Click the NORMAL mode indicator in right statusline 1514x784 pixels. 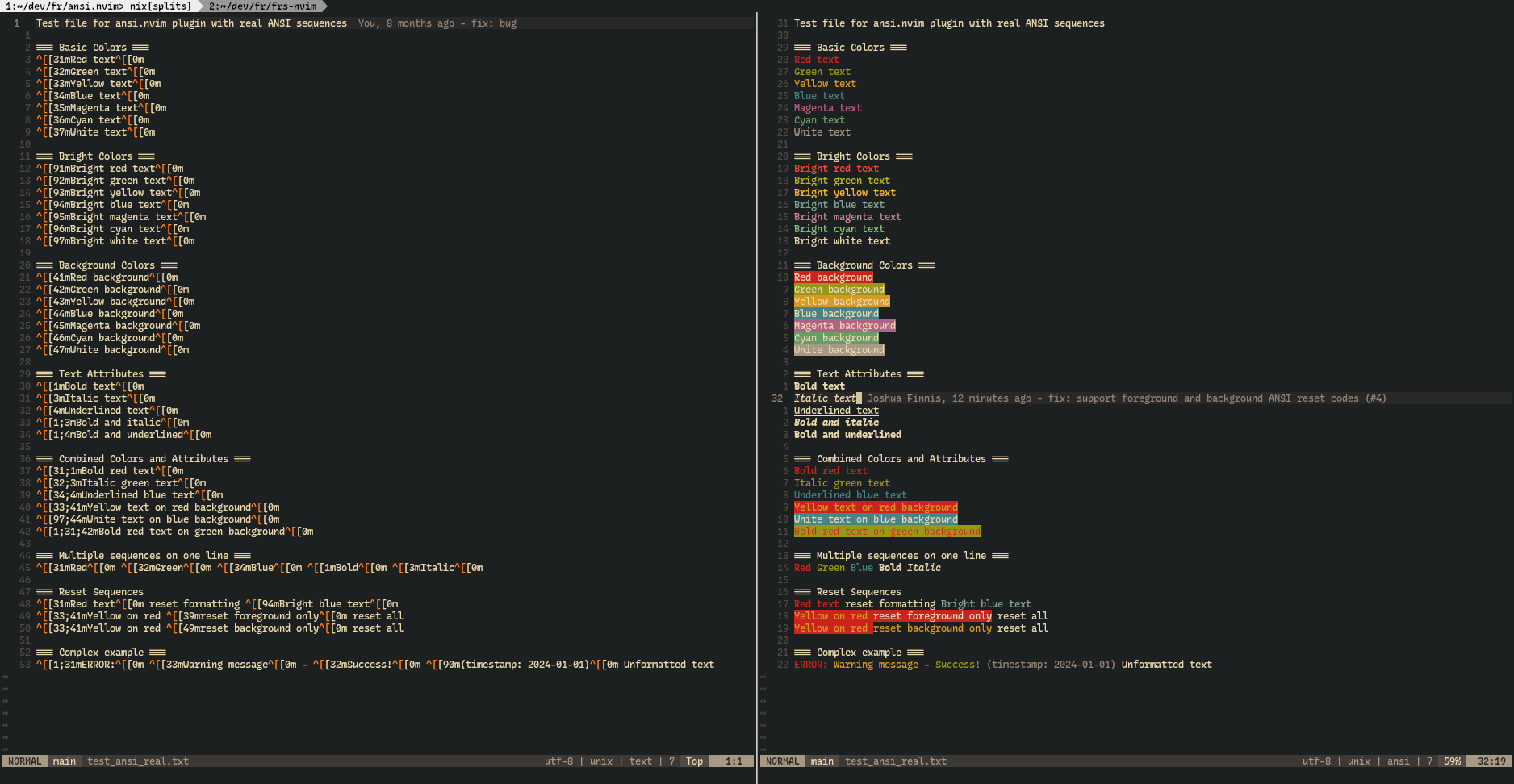click(782, 761)
